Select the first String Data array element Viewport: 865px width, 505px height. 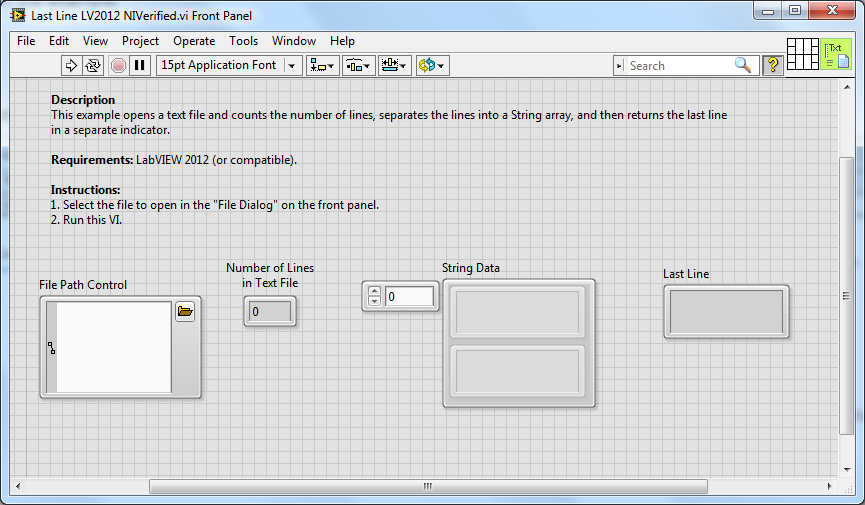517,311
